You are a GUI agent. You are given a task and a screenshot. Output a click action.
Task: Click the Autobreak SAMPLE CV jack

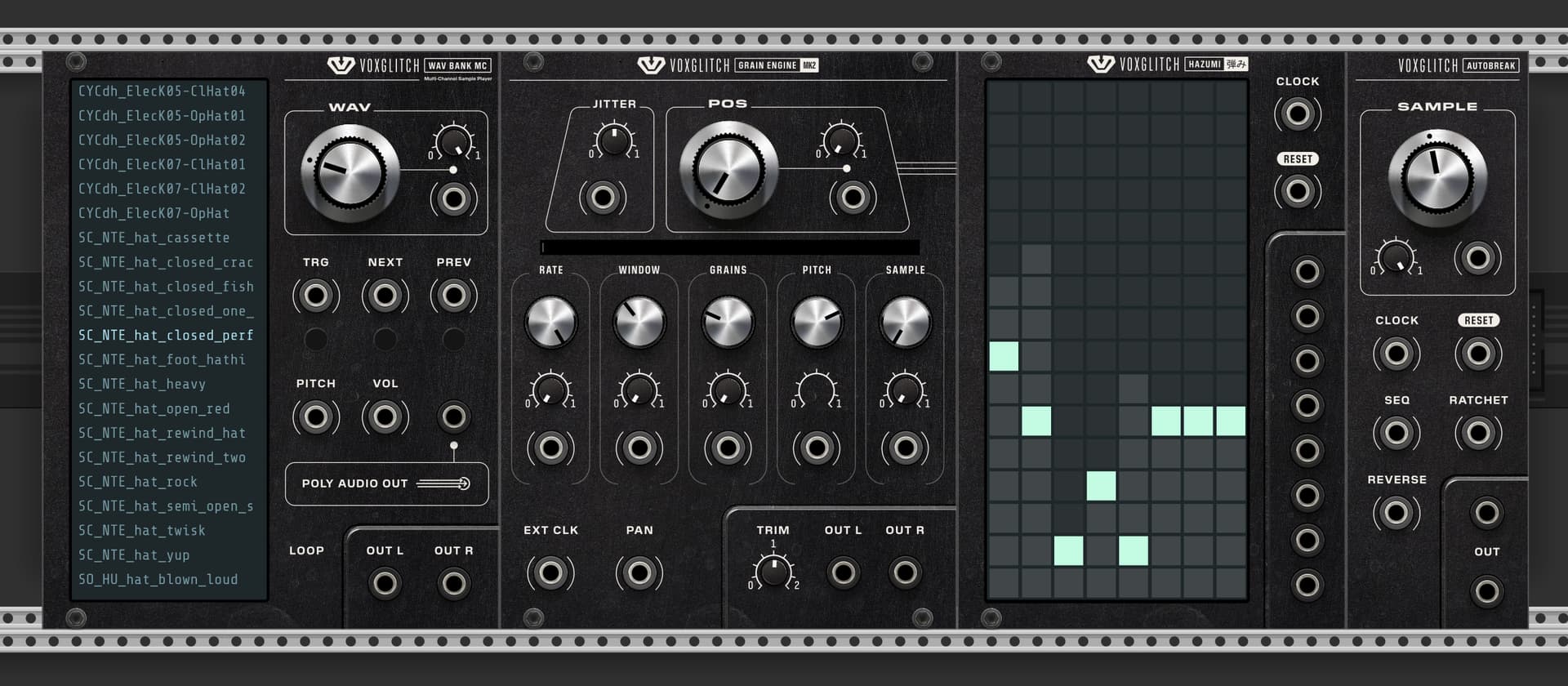pos(1477,258)
